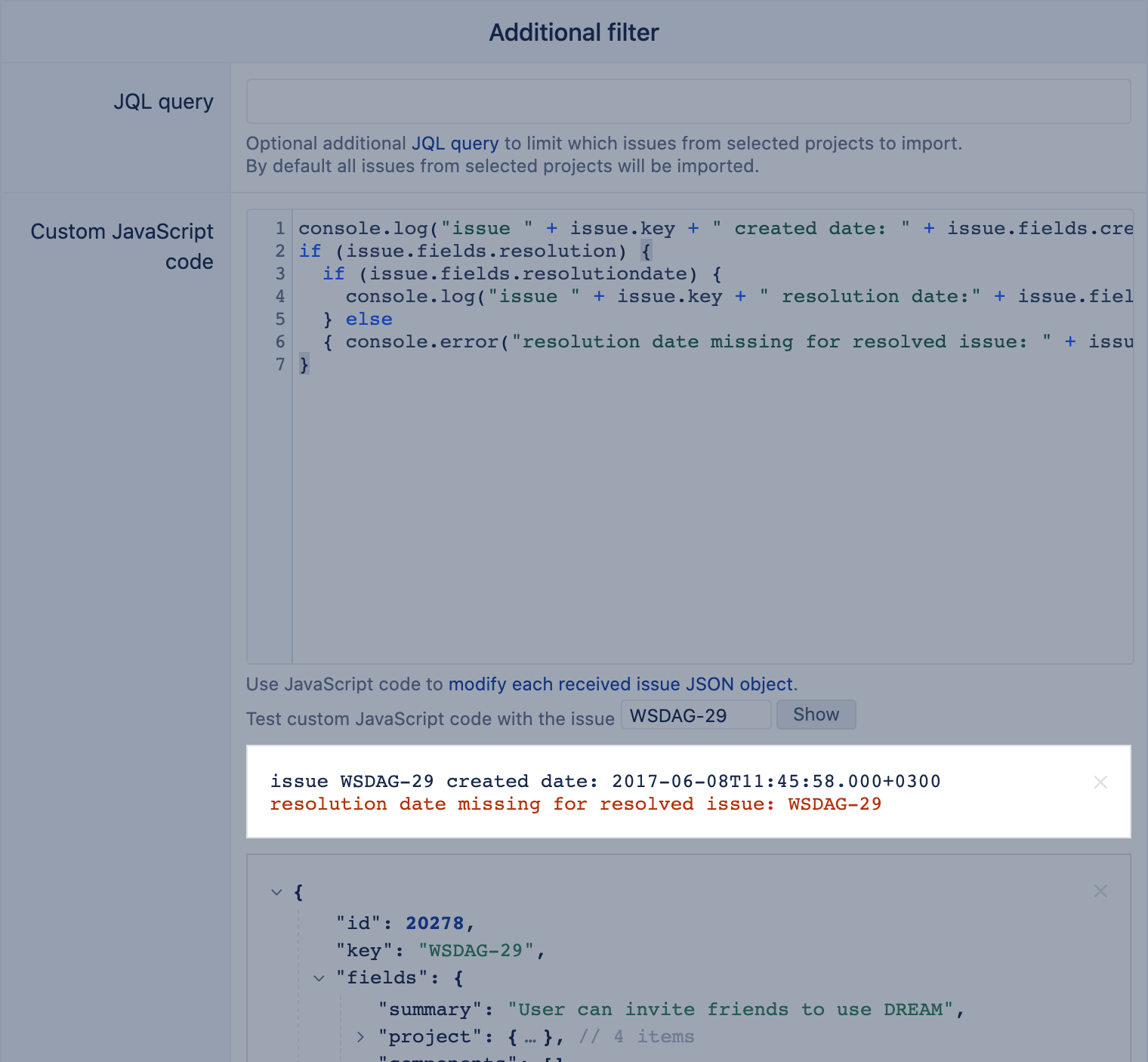
Task: Collapse the root JSON object chevron
Action: (x=276, y=893)
